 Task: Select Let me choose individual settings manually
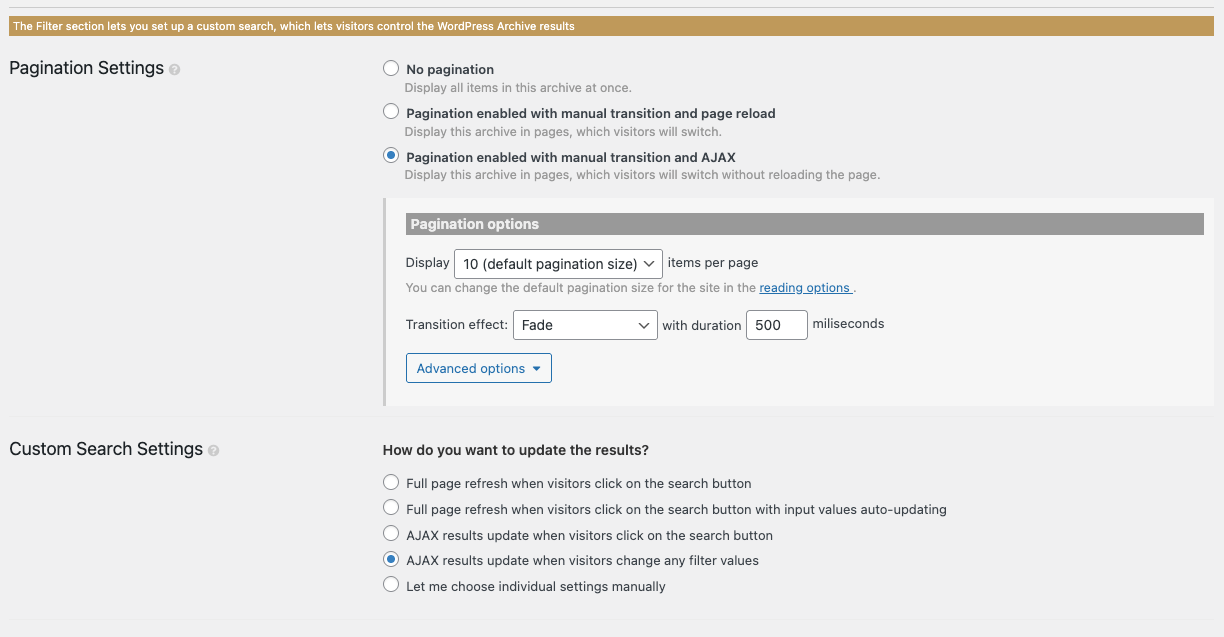click(391, 587)
